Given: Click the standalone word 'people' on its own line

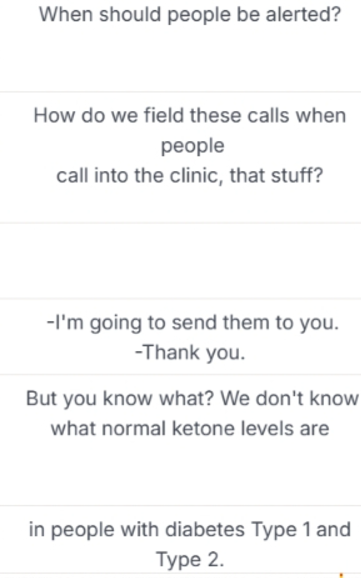Looking at the screenshot, I should click(192, 146).
